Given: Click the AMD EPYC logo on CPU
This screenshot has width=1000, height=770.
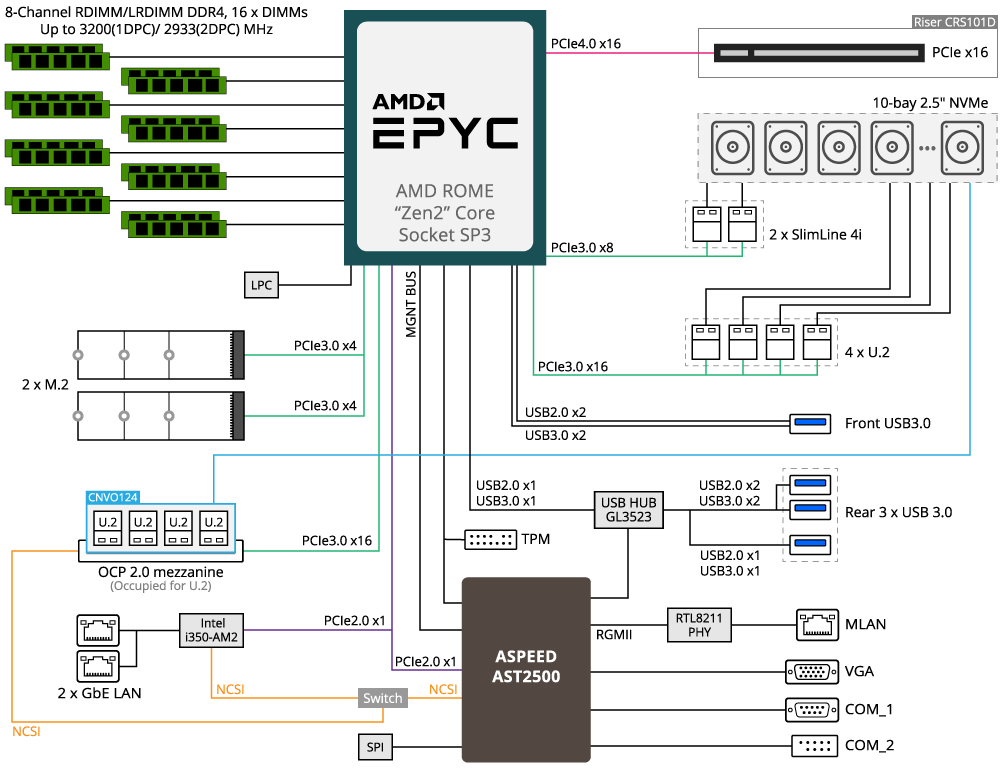Looking at the screenshot, I should pyautogui.click(x=445, y=121).
